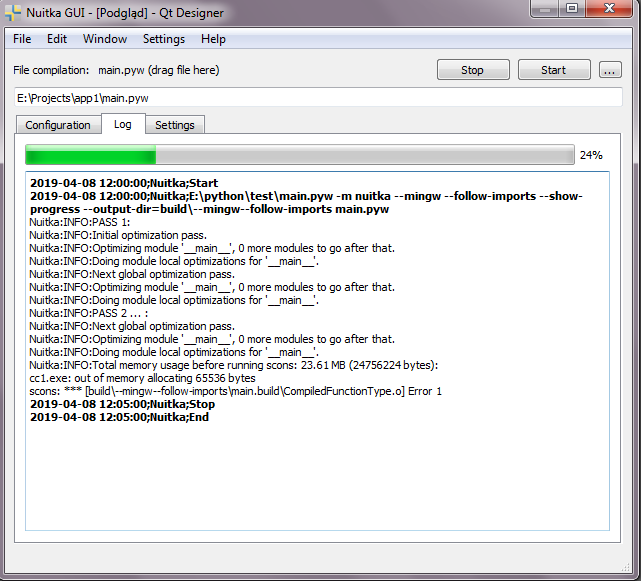Switch to the Settings tab

[175, 125]
